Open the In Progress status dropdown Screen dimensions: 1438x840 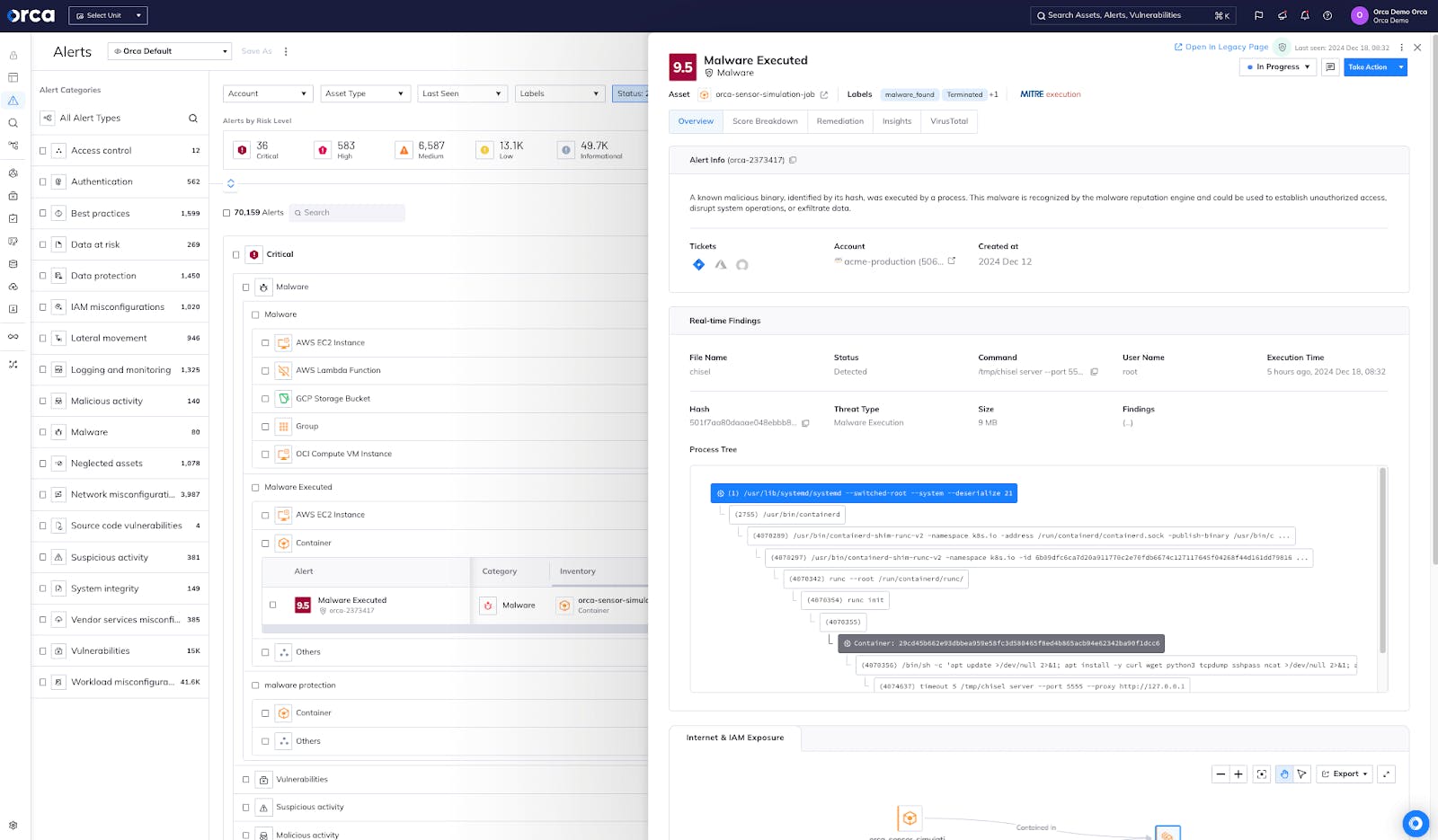click(1277, 67)
